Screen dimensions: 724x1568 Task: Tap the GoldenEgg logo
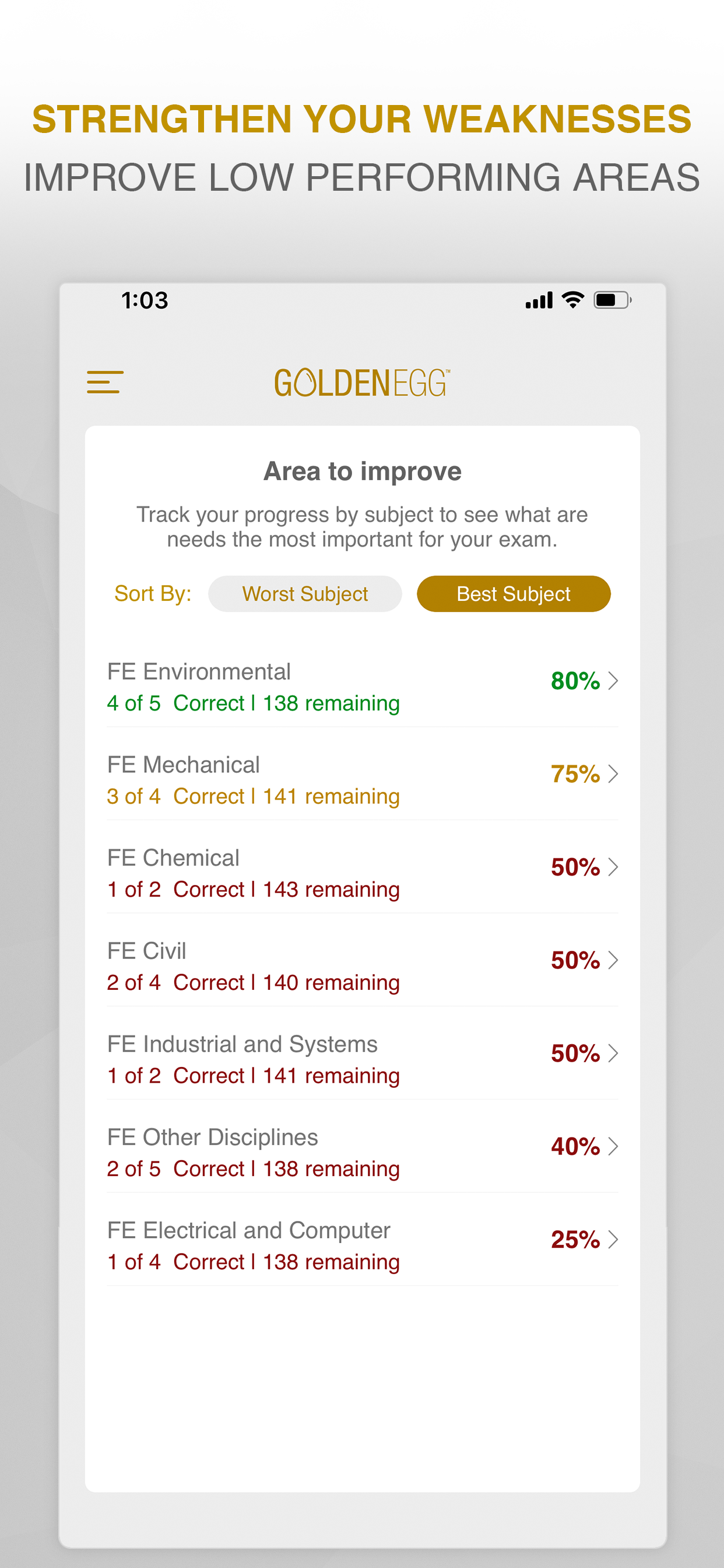tap(361, 383)
